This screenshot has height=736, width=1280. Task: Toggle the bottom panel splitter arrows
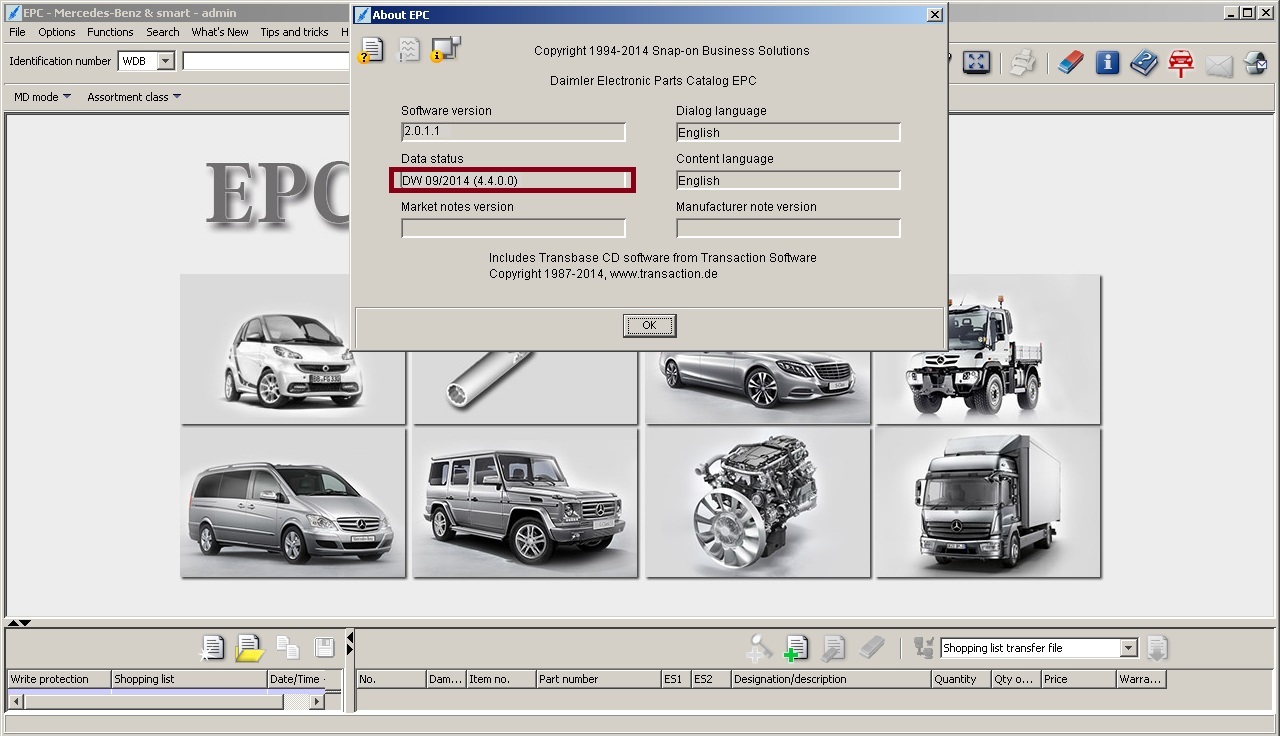pos(18,623)
